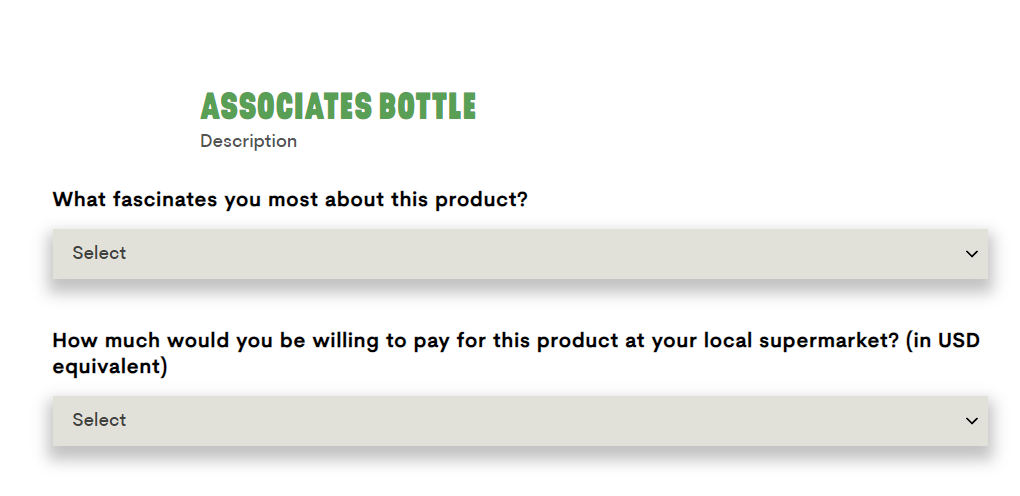1020x496 pixels.
Task: Click 'Select' placeholder in the price dropdown
Action: (99, 420)
